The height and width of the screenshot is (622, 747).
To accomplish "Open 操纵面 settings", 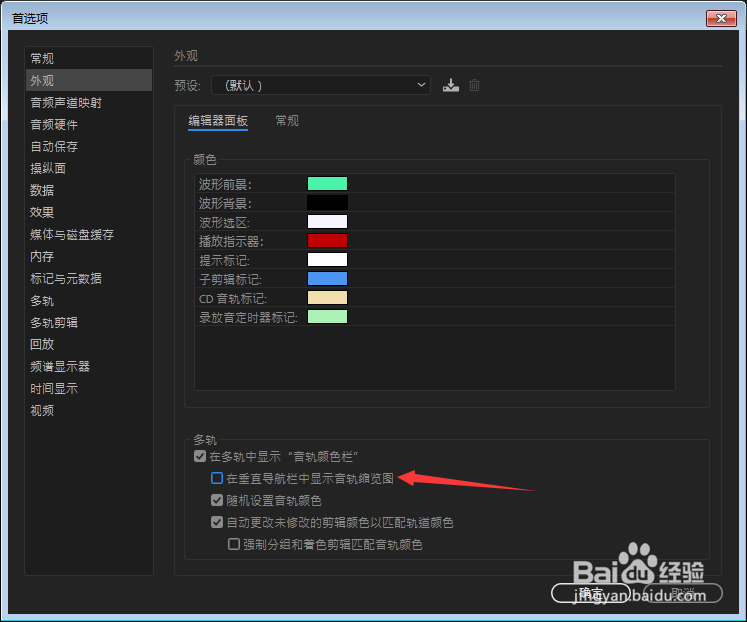I will pos(89,169).
